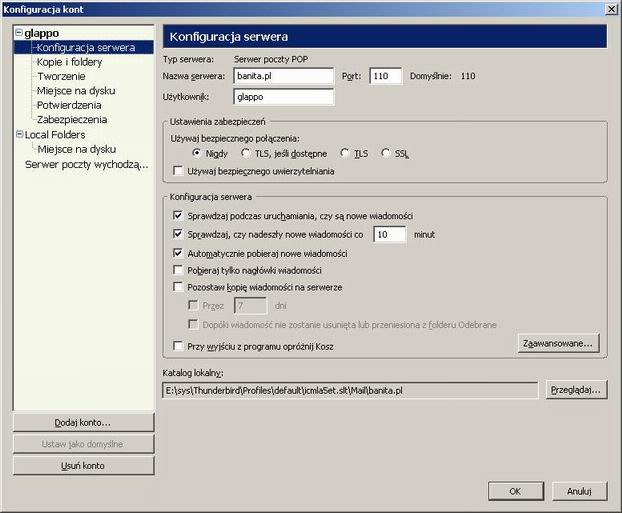Open Zabezpieczenia settings for glappo
The width and height of the screenshot is (622, 513).
click(x=71, y=119)
